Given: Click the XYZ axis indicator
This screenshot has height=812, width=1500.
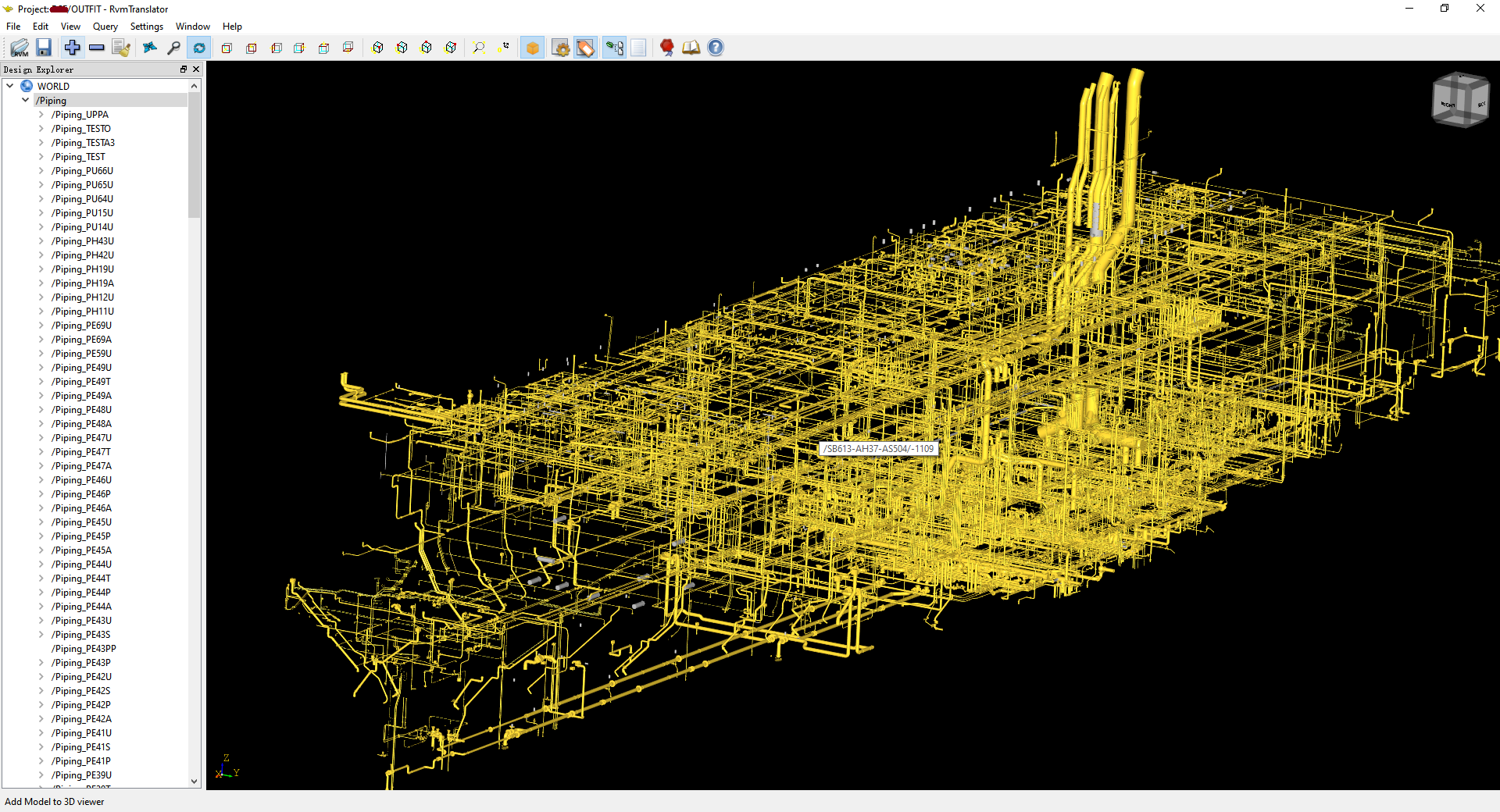Looking at the screenshot, I should tap(227, 767).
